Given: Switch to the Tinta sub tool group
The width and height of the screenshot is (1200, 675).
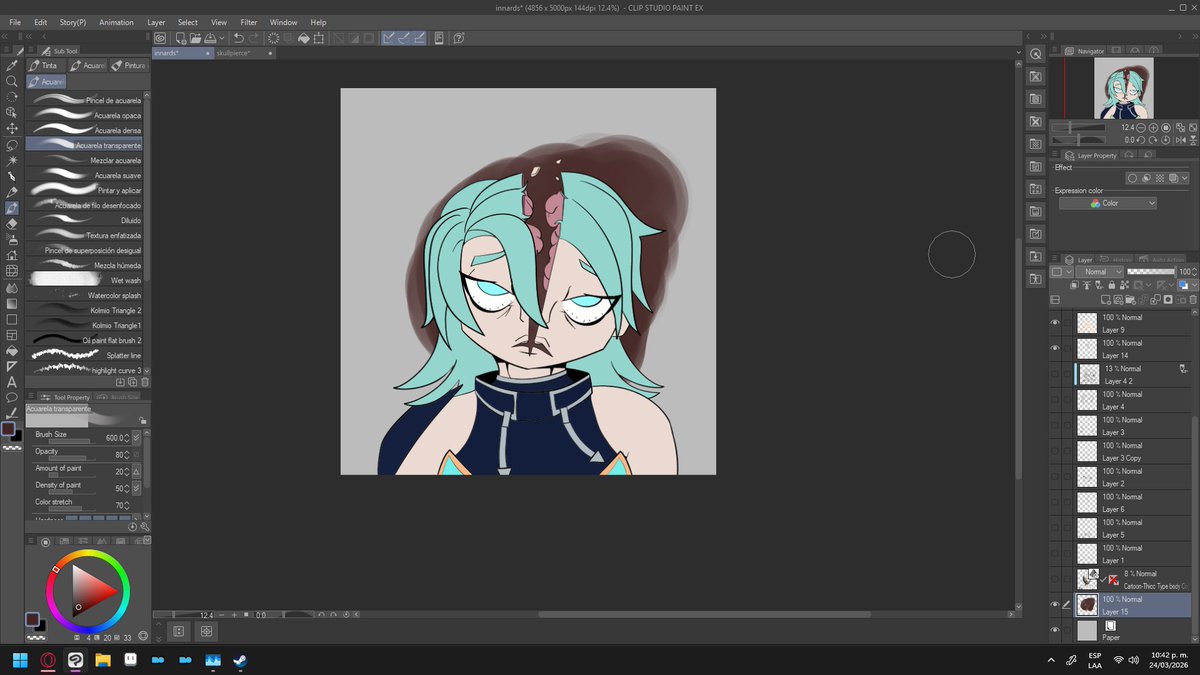Looking at the screenshot, I should 44,65.
